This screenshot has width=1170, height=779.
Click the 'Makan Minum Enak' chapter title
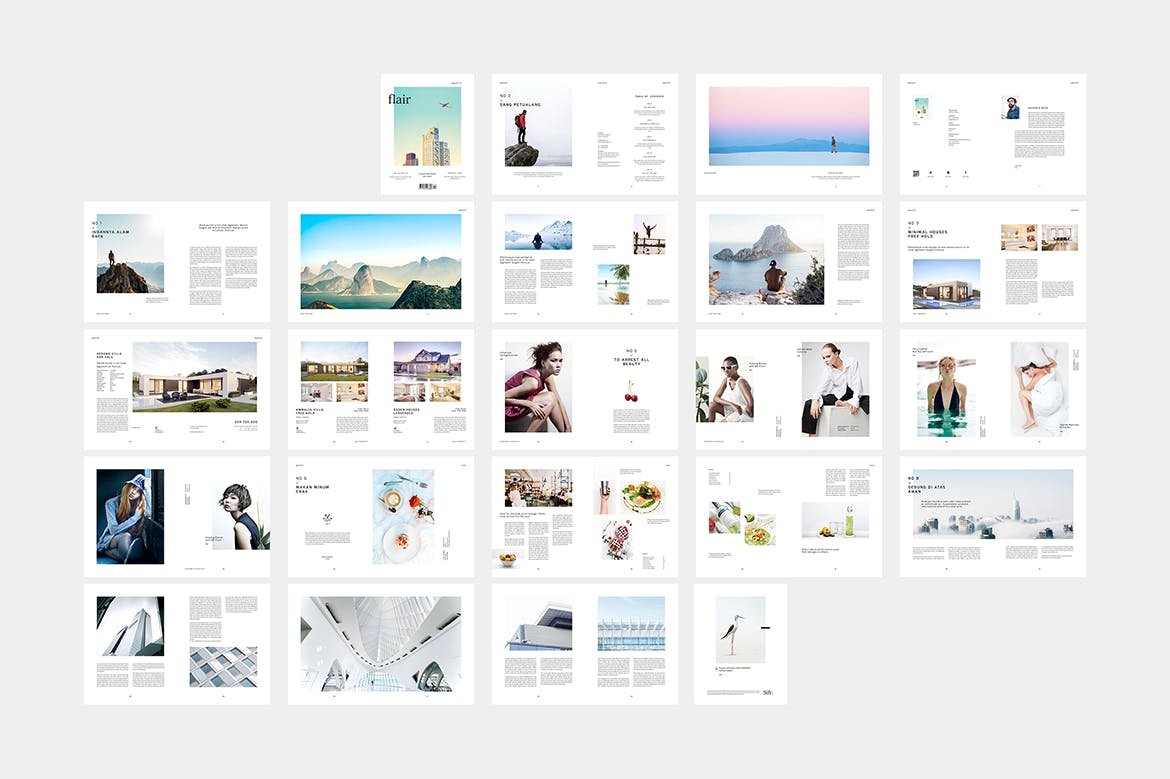pos(313,488)
